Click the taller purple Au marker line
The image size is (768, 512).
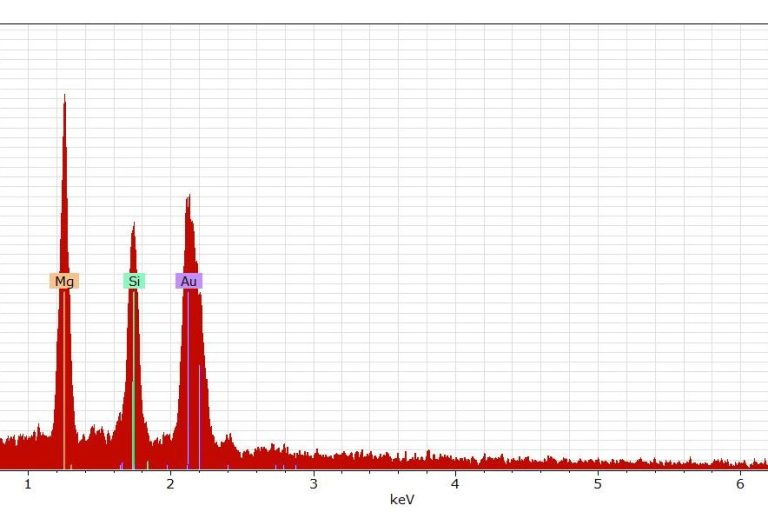tap(187, 380)
